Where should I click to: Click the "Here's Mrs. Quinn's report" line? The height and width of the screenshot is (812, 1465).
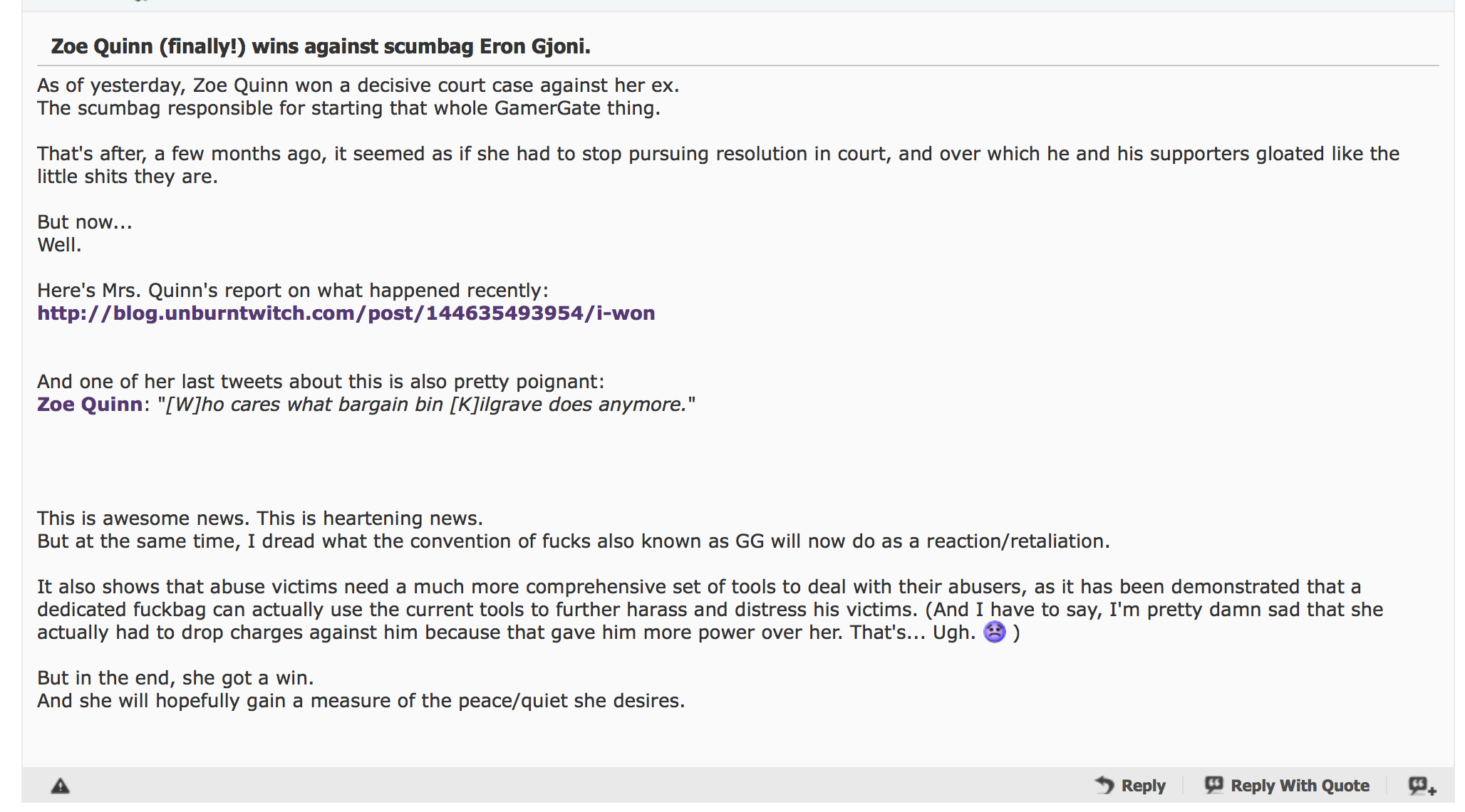(x=293, y=291)
